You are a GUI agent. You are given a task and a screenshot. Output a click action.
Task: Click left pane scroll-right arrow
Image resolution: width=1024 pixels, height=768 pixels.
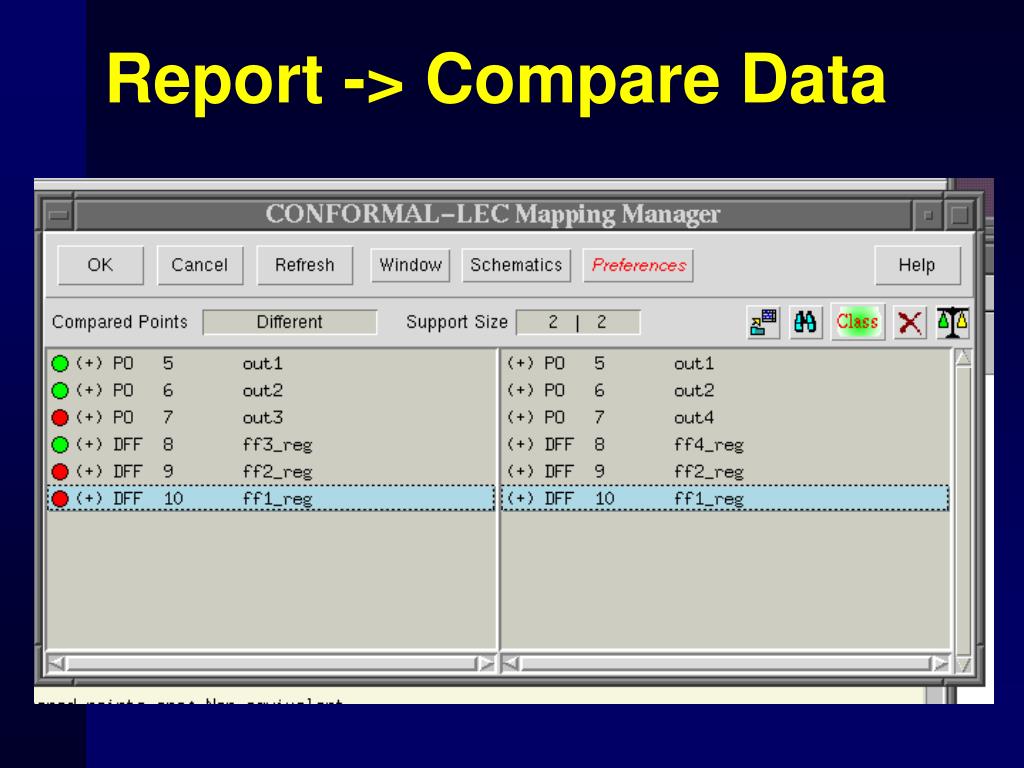(485, 664)
